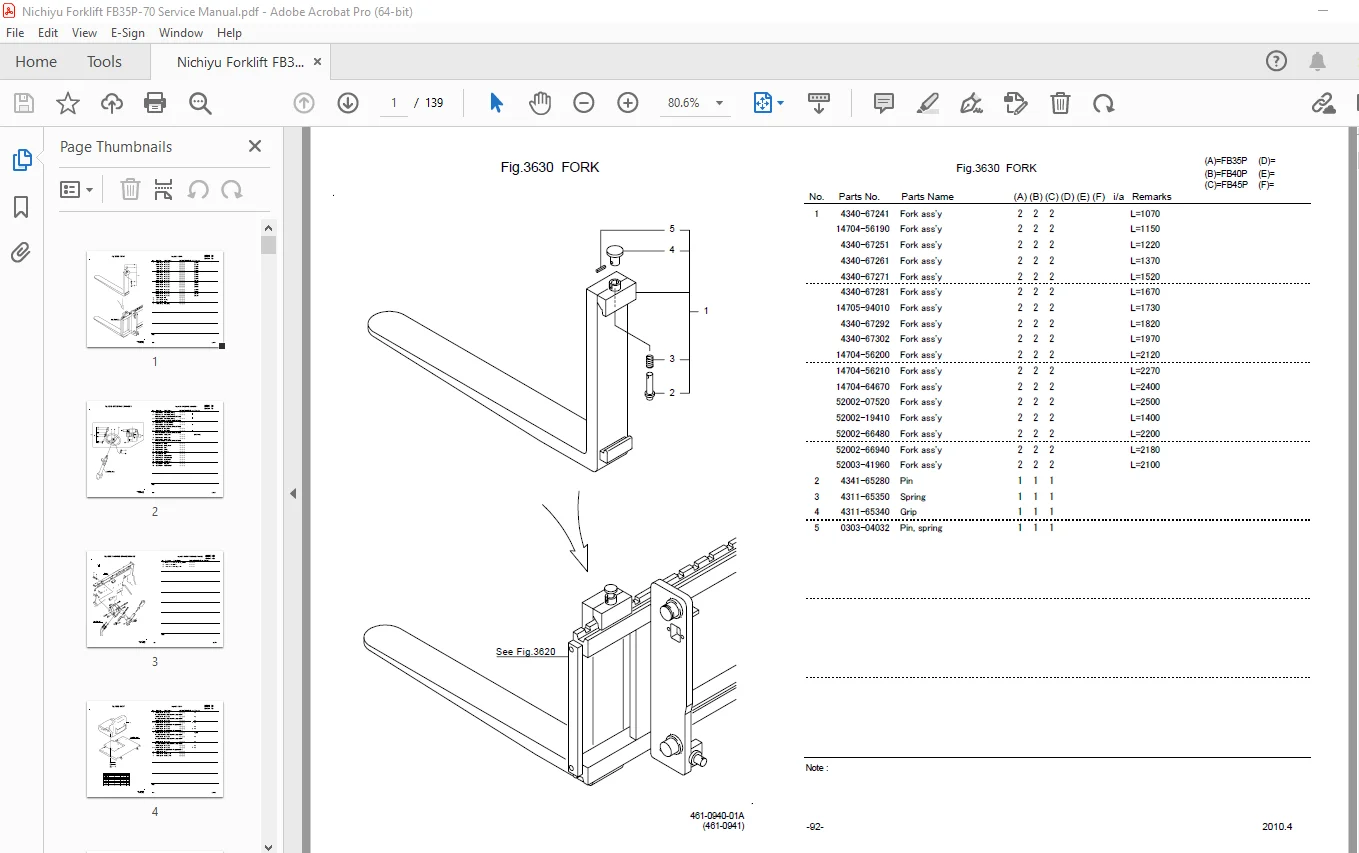Show the Page Thumbnails sidebar icon
Screen dimensions: 1359x853
click(21, 160)
